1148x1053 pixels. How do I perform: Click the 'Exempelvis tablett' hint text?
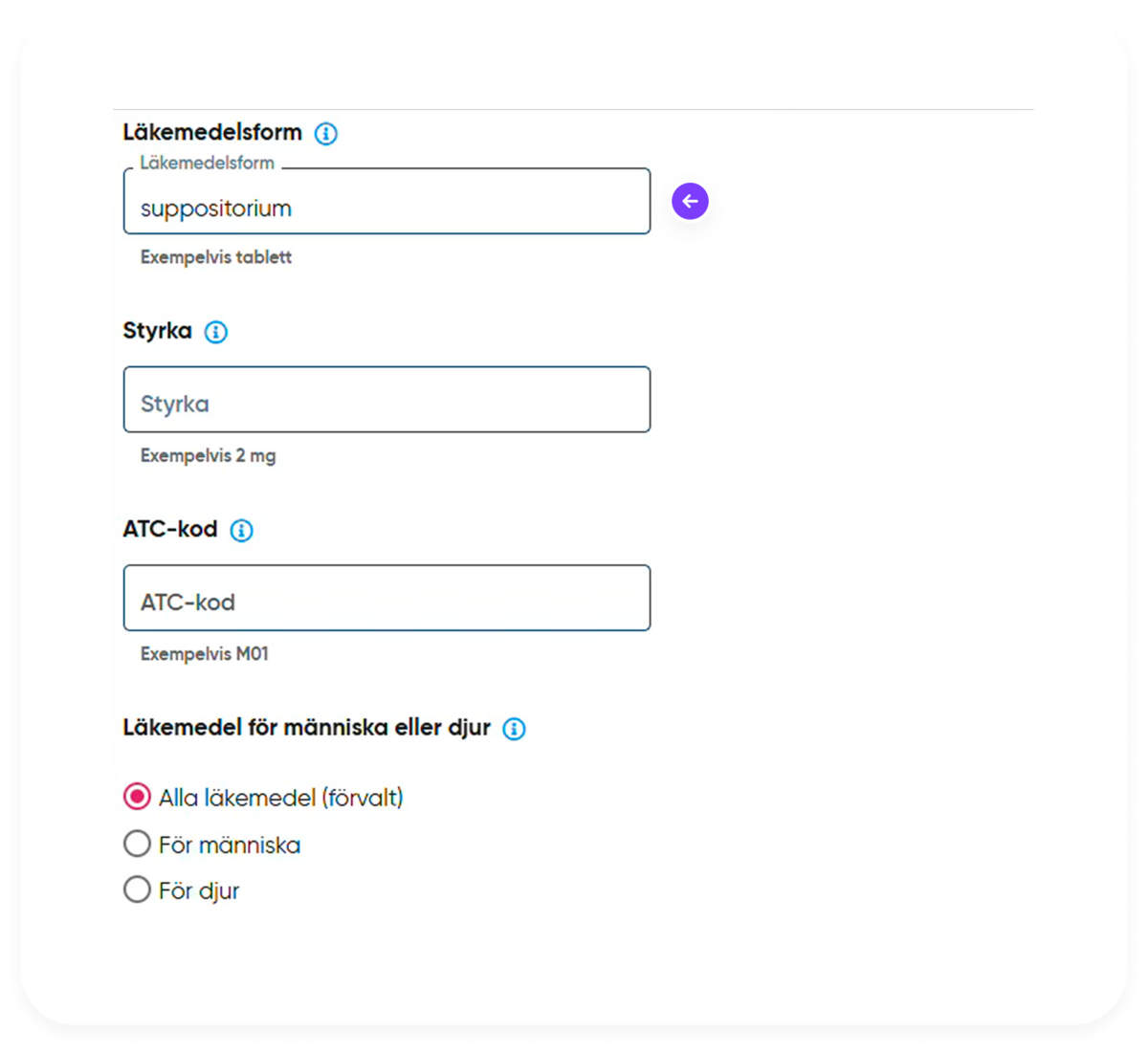216,257
